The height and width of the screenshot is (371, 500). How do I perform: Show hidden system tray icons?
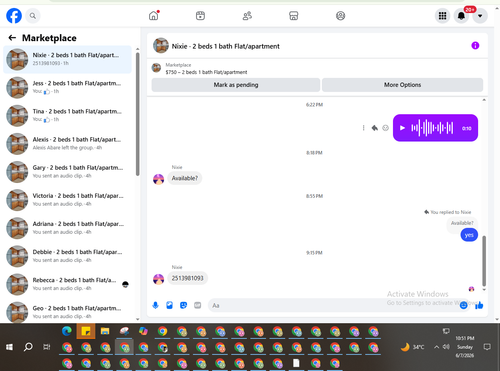click(436, 347)
